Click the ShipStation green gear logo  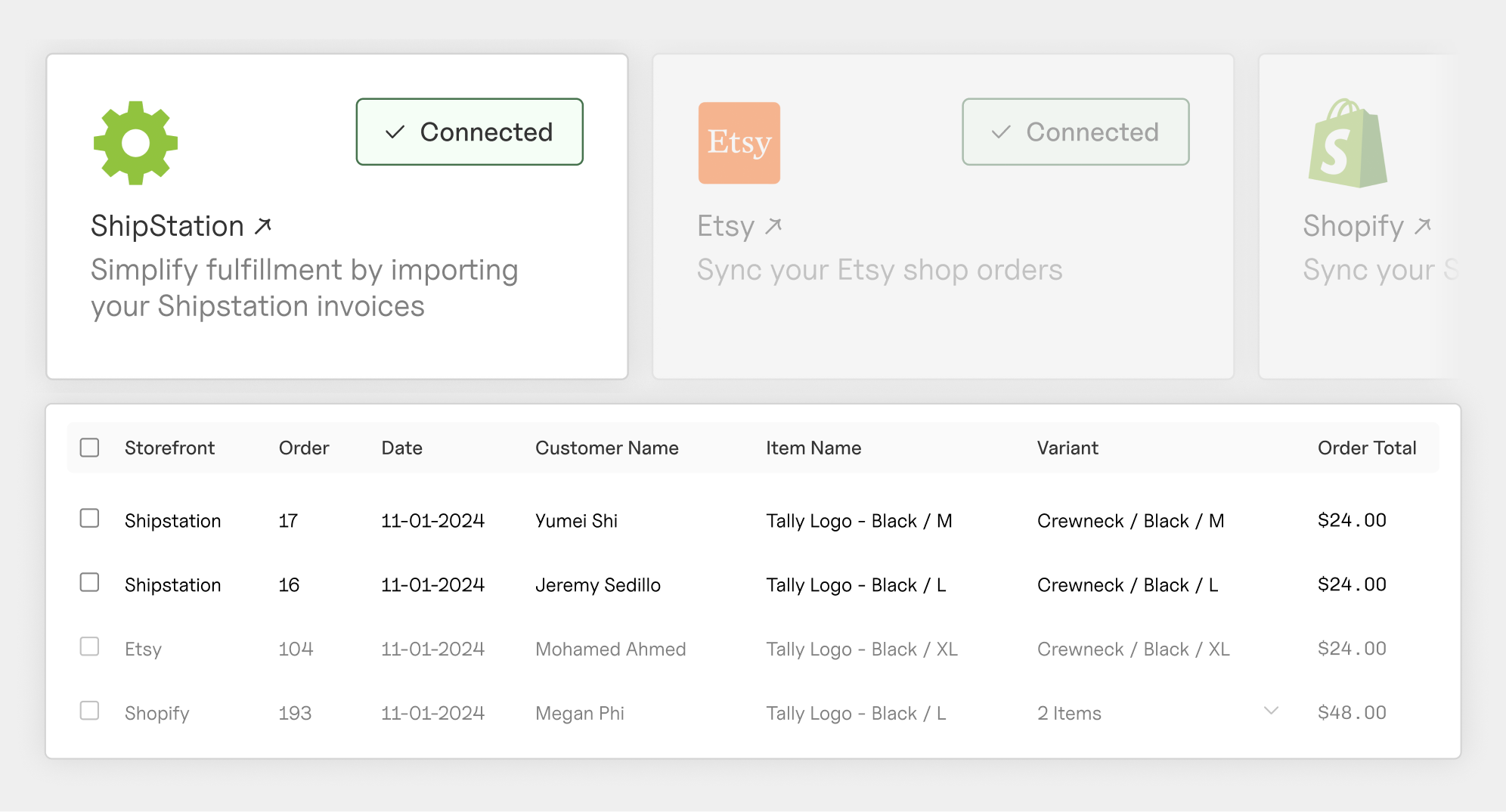coord(135,143)
